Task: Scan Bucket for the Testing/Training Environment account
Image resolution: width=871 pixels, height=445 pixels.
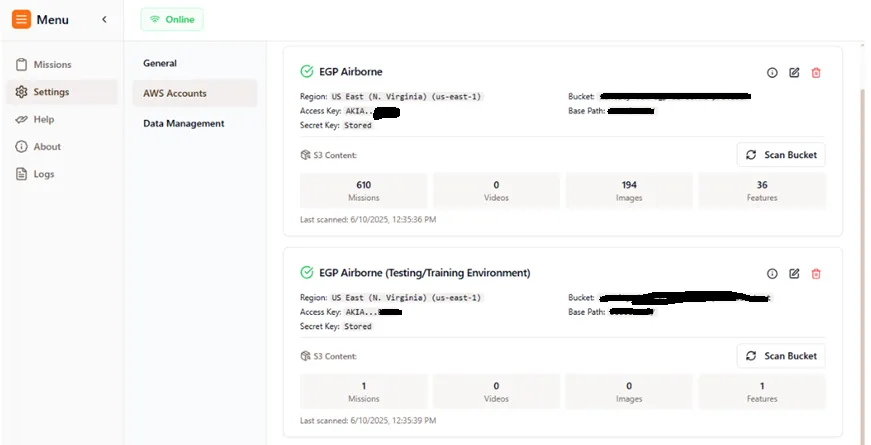Action: (x=781, y=356)
